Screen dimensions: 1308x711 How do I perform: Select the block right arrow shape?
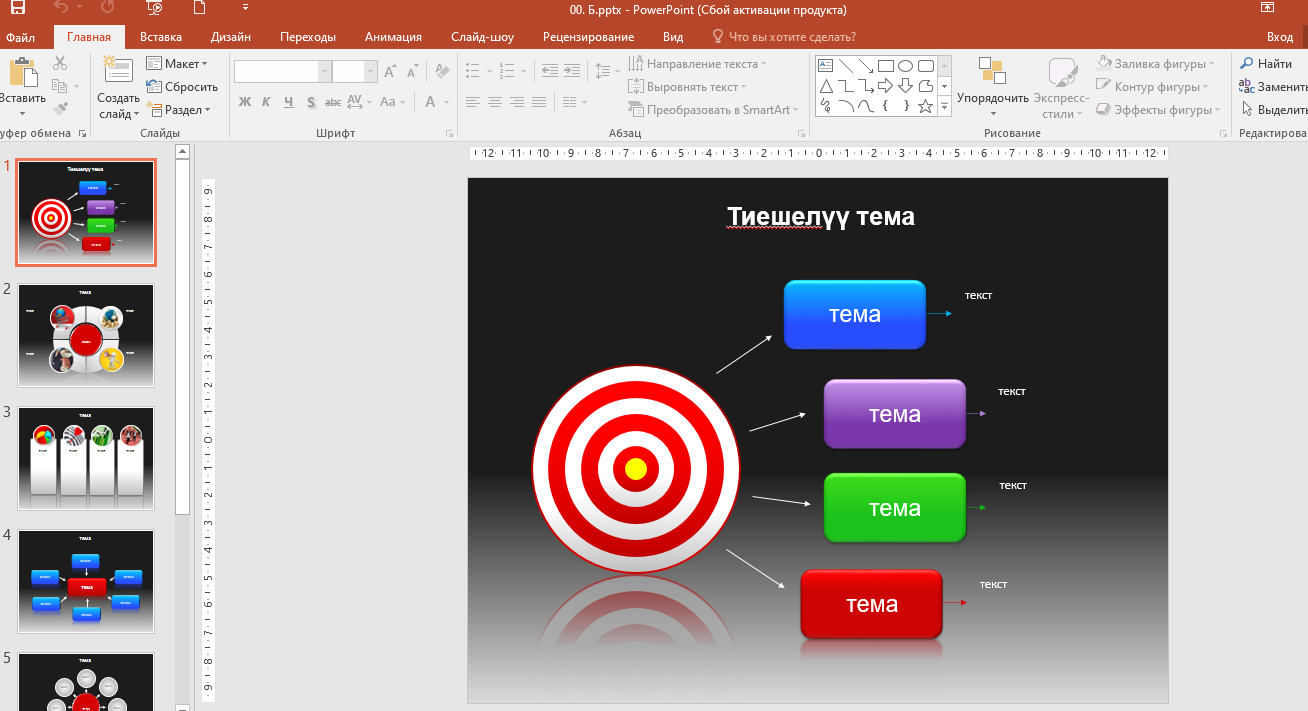point(886,86)
